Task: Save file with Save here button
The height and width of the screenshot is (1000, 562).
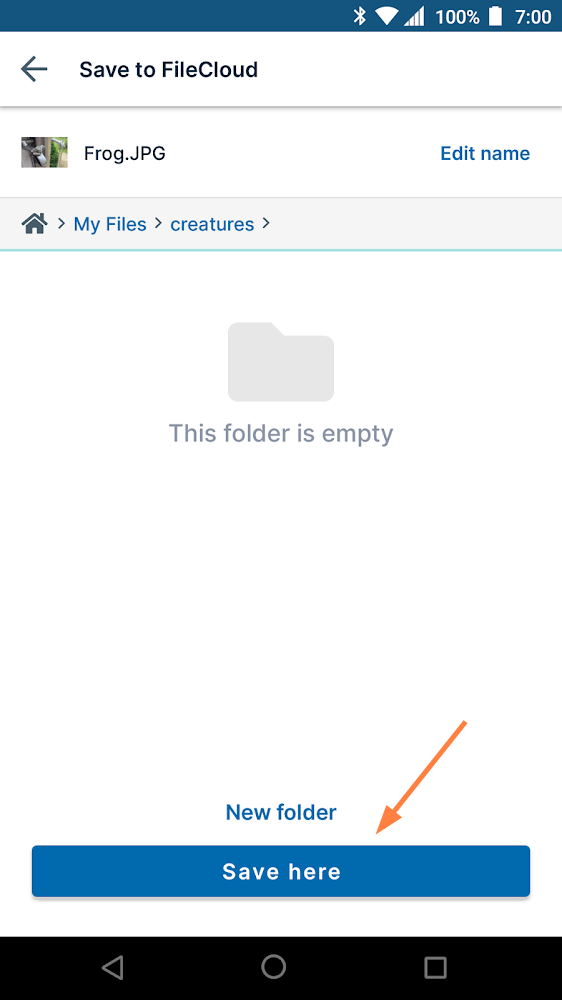Action: [x=281, y=871]
